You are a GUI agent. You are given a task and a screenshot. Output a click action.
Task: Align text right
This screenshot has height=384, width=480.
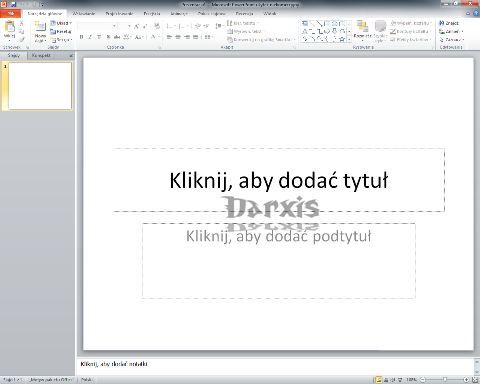pyautogui.click(x=187, y=37)
